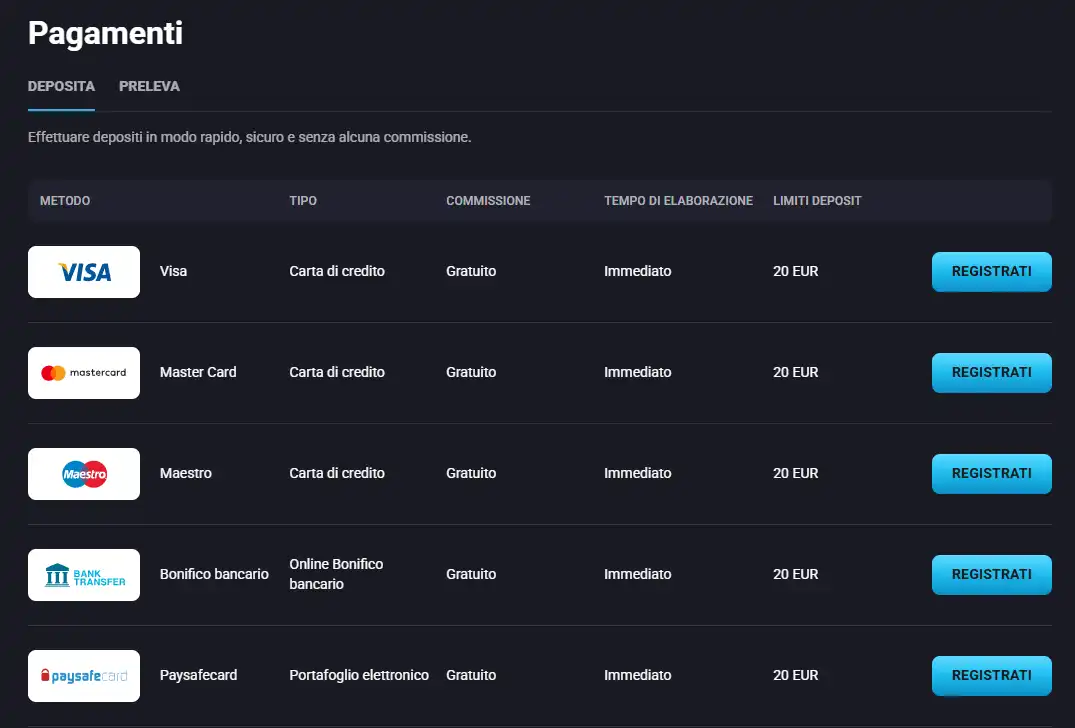Click the METODO column header

(65, 201)
